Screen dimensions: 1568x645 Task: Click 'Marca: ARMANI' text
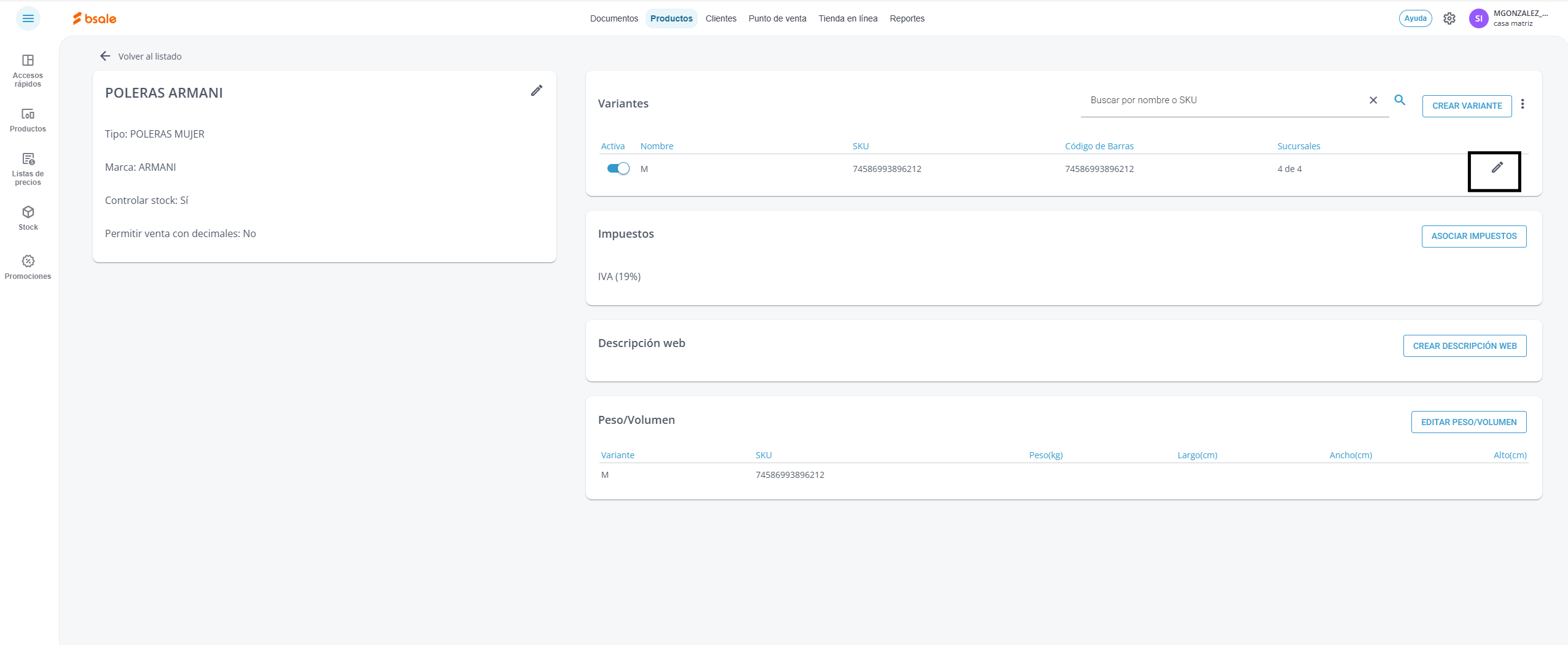[141, 167]
